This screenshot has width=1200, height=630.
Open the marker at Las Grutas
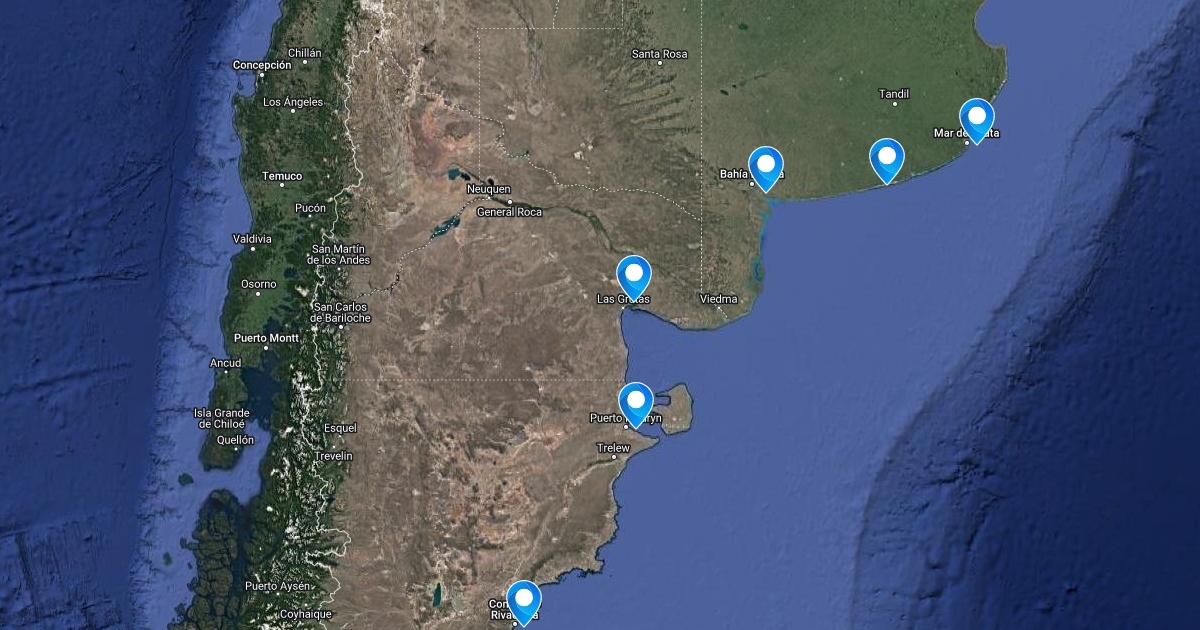click(x=634, y=276)
